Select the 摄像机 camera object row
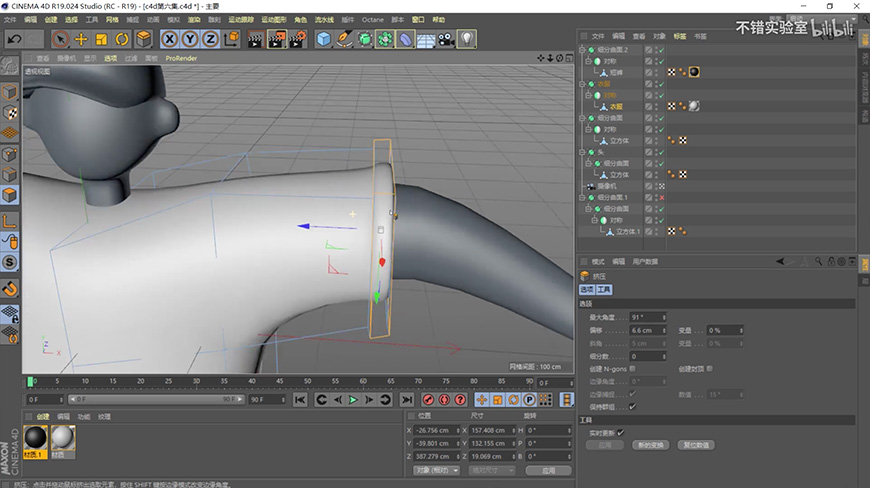870x488 pixels. tap(607, 186)
